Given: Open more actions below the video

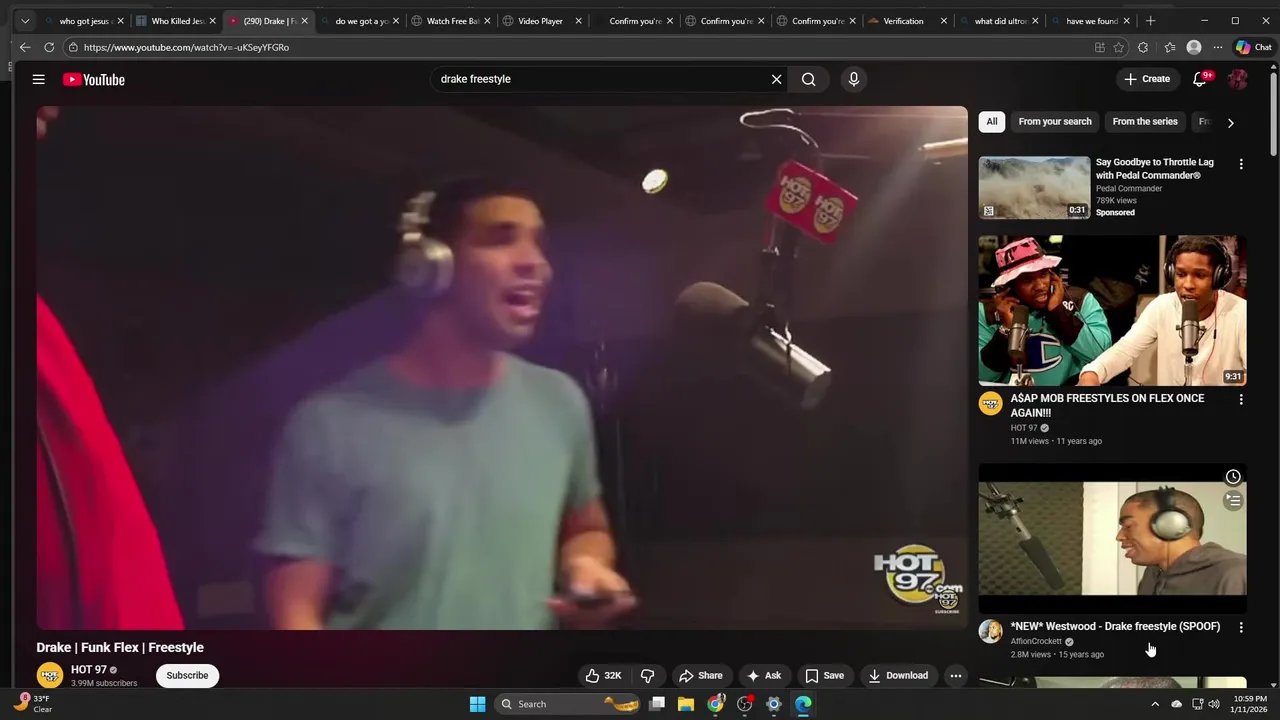Looking at the screenshot, I should click(x=956, y=676).
